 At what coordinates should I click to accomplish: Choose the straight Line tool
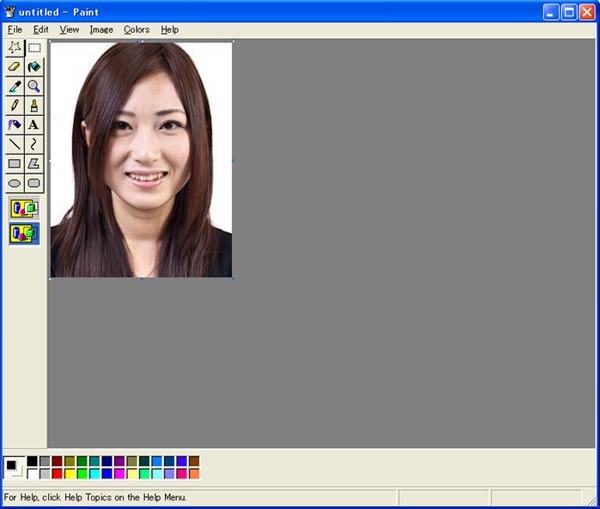15,144
